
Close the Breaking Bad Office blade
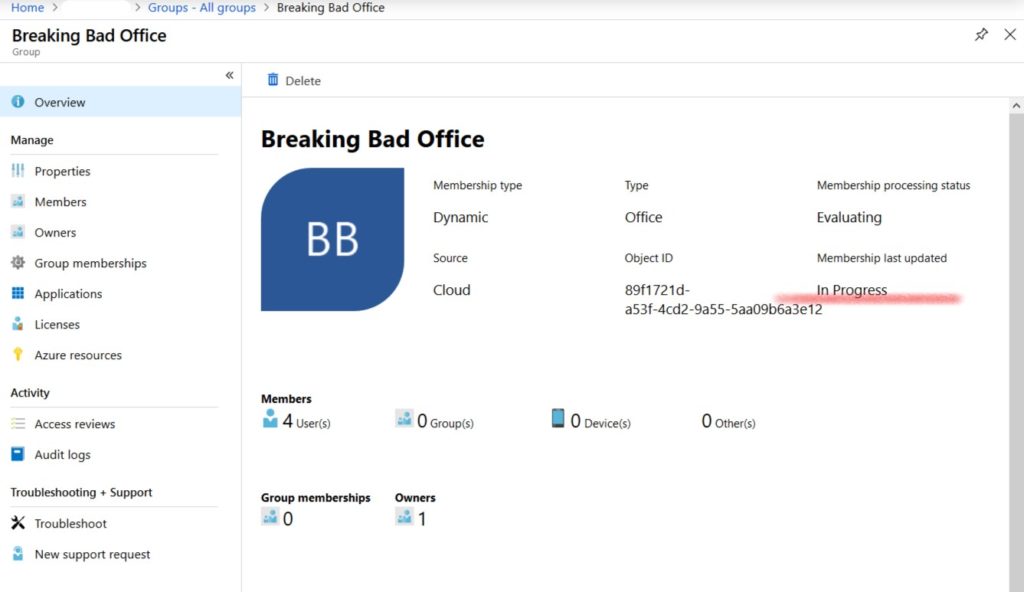click(x=1010, y=35)
